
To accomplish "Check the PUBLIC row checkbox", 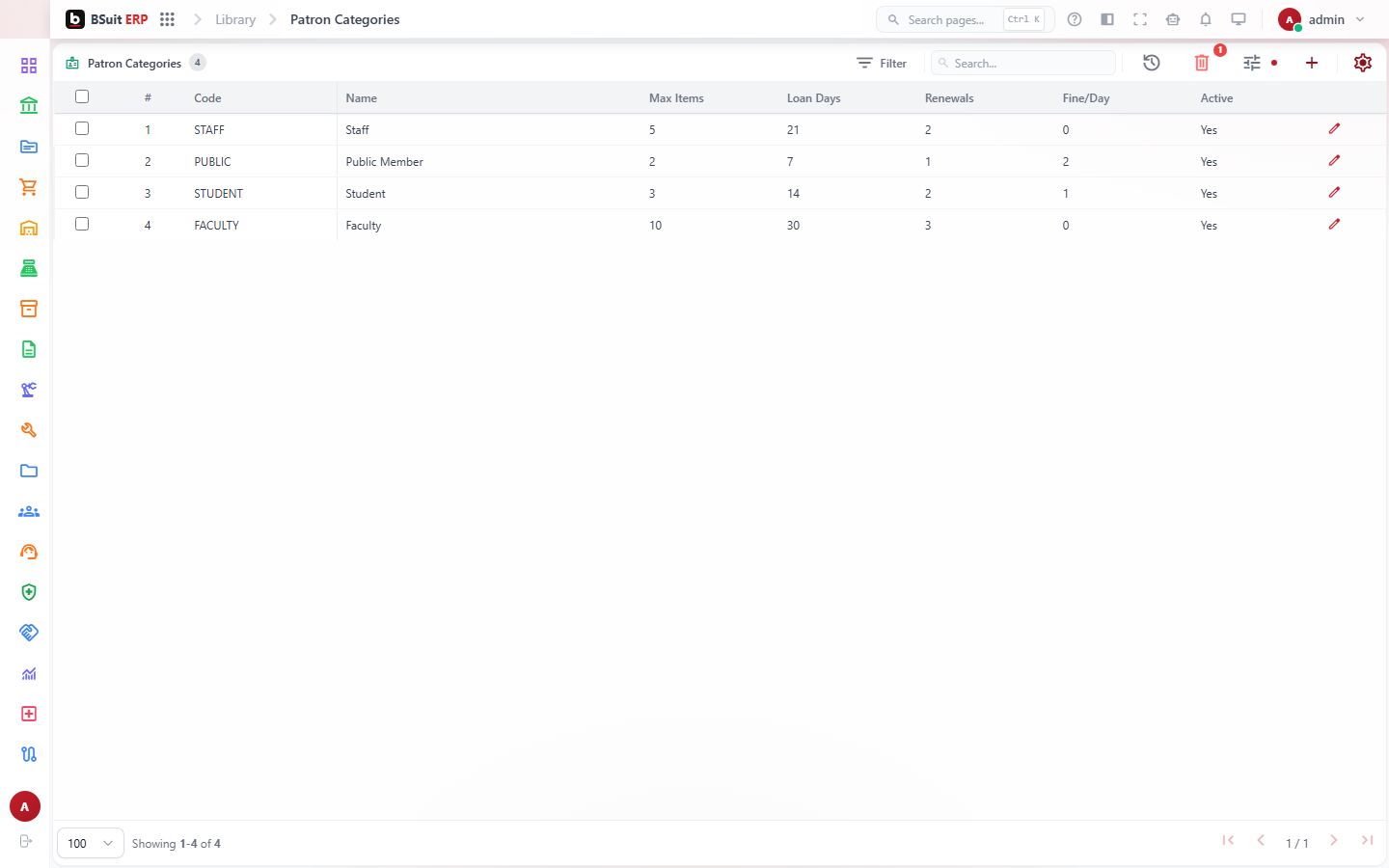I will tap(82, 160).
